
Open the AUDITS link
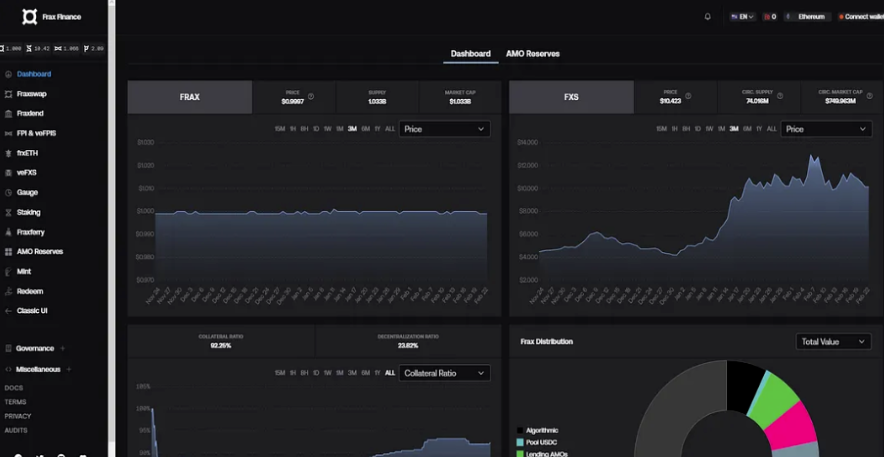[x=16, y=431]
